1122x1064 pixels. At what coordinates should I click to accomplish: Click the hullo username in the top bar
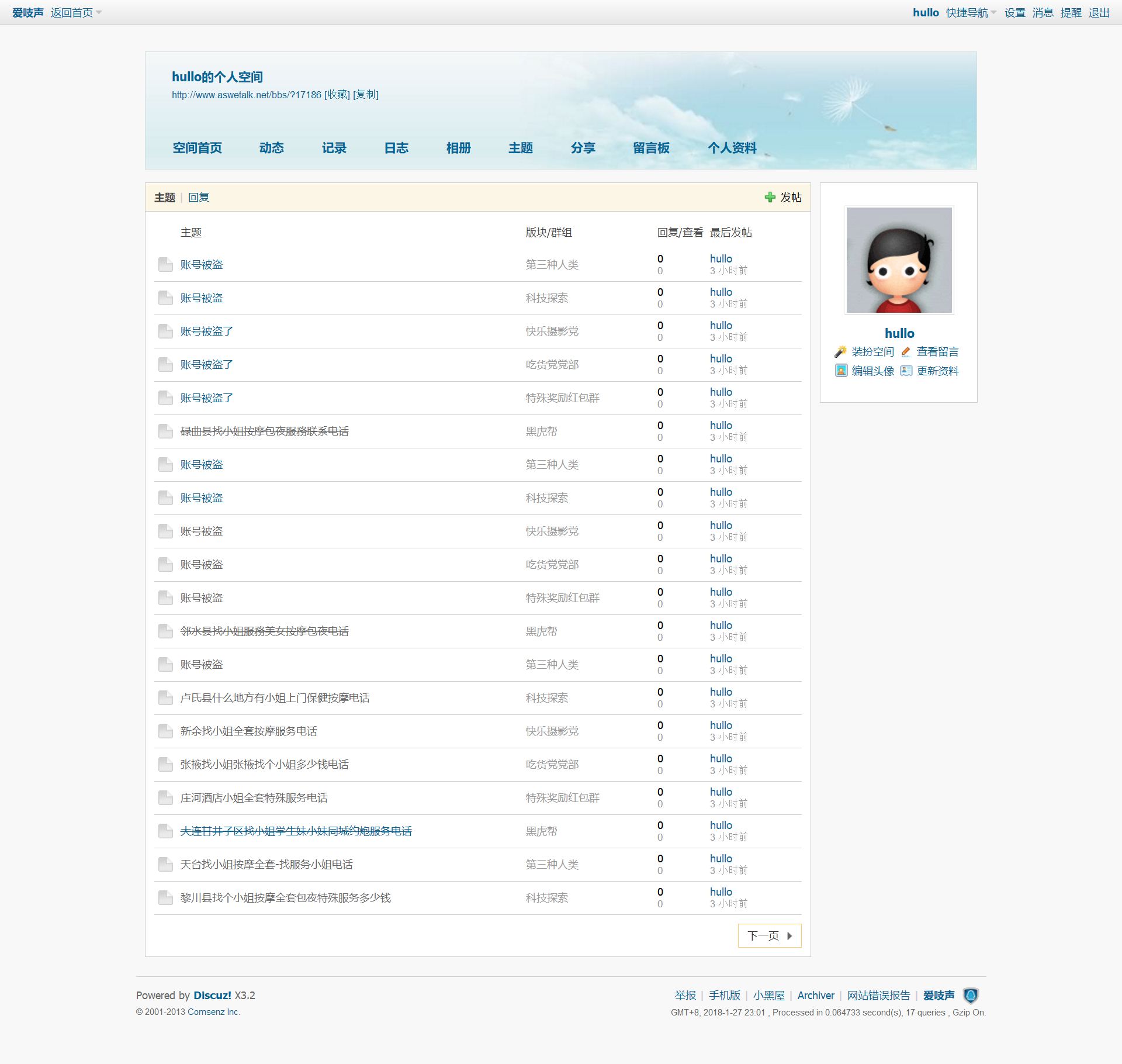pos(926,13)
